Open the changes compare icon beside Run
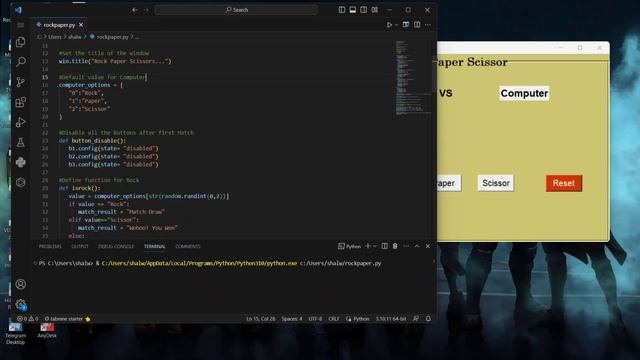The height and width of the screenshot is (360, 640). point(406,25)
